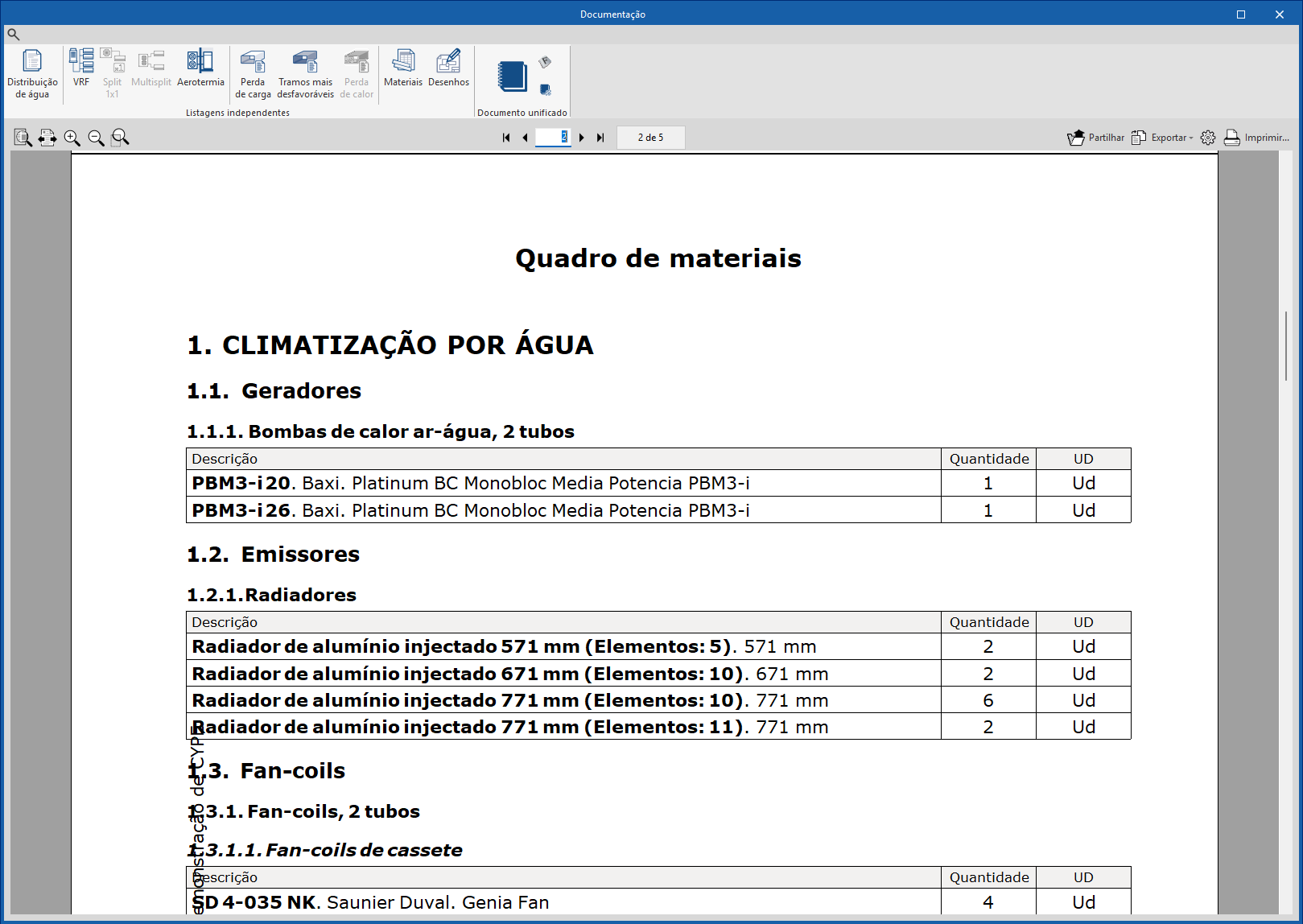Close the Documentação window
Screen dimensions: 1303x924
click(x=1280, y=14)
